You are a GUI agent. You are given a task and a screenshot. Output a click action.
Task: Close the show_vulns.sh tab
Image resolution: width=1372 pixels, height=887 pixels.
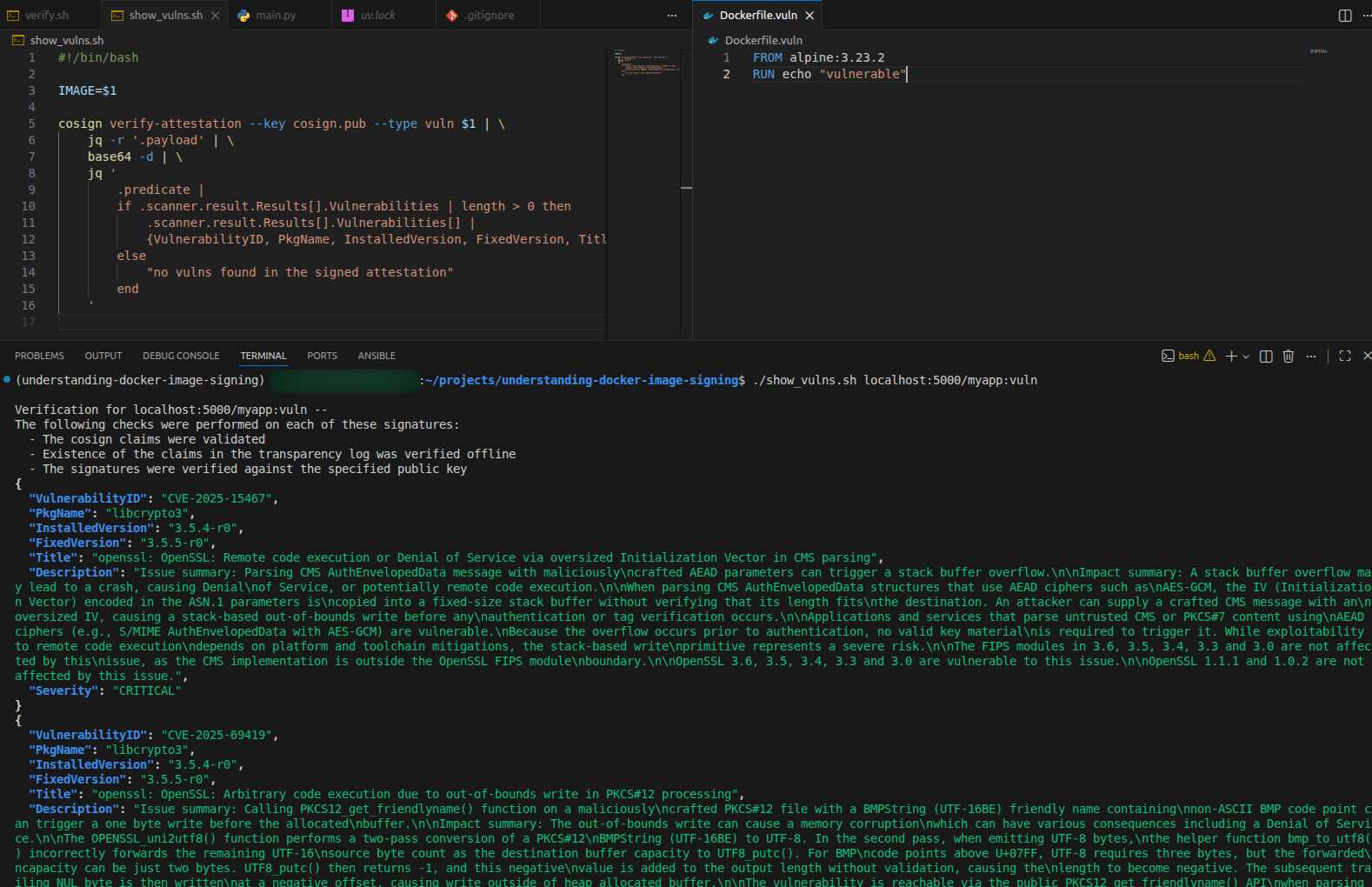click(x=216, y=16)
